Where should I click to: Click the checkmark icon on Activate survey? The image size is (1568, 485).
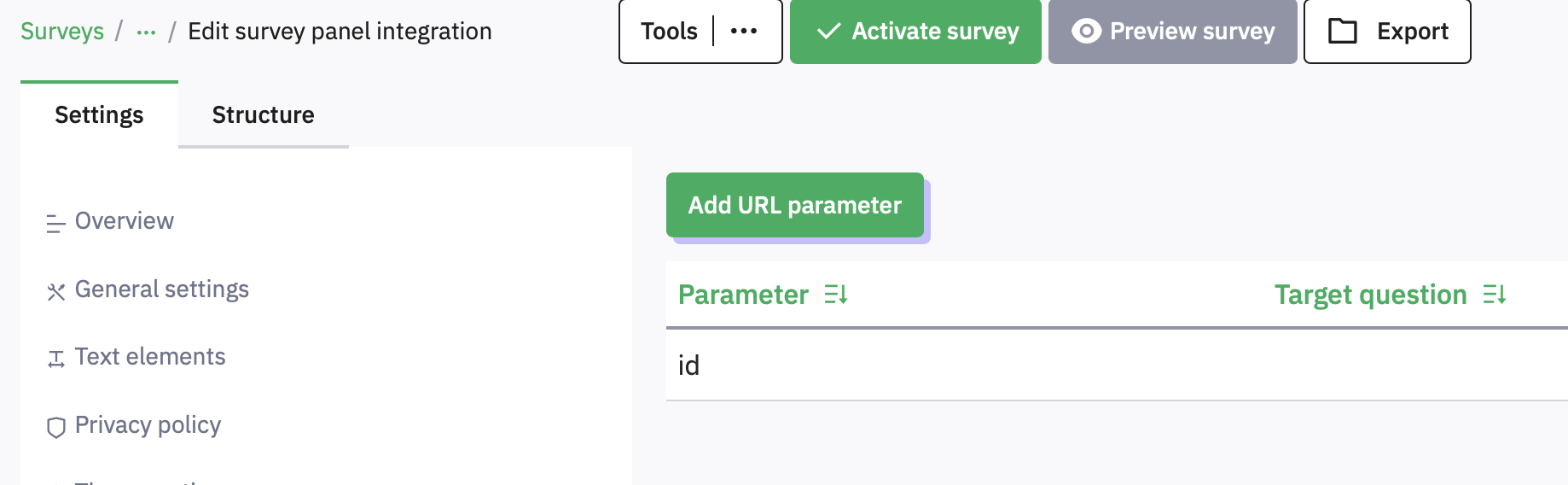pos(828,32)
